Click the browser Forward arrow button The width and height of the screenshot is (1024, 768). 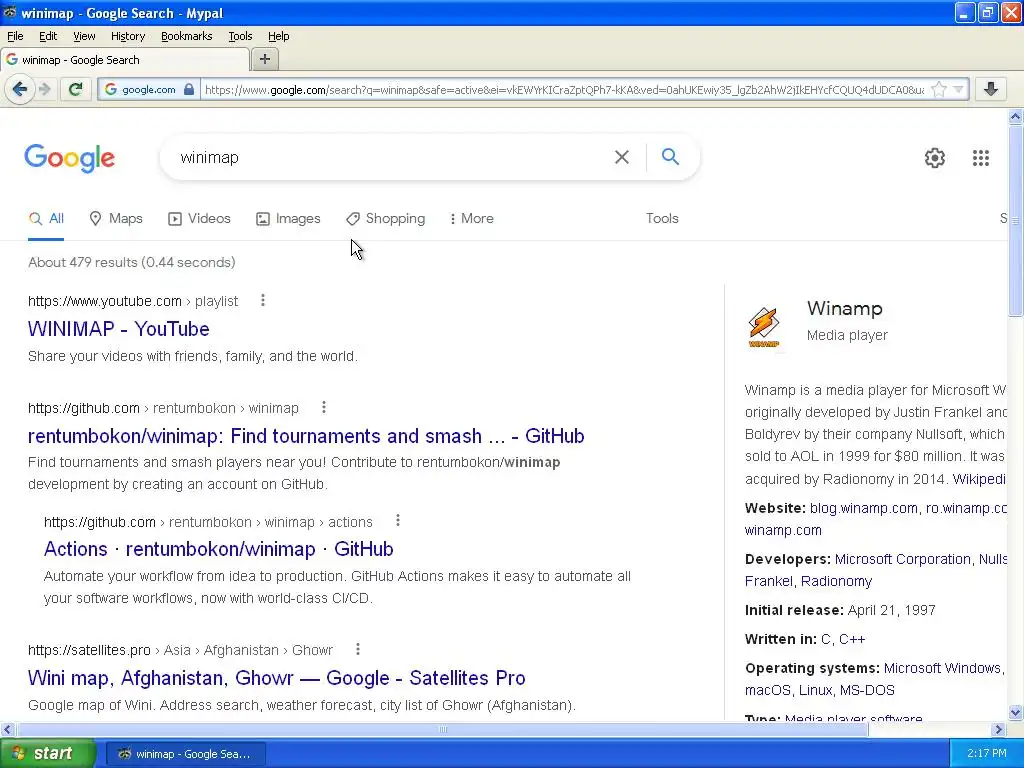pos(44,89)
